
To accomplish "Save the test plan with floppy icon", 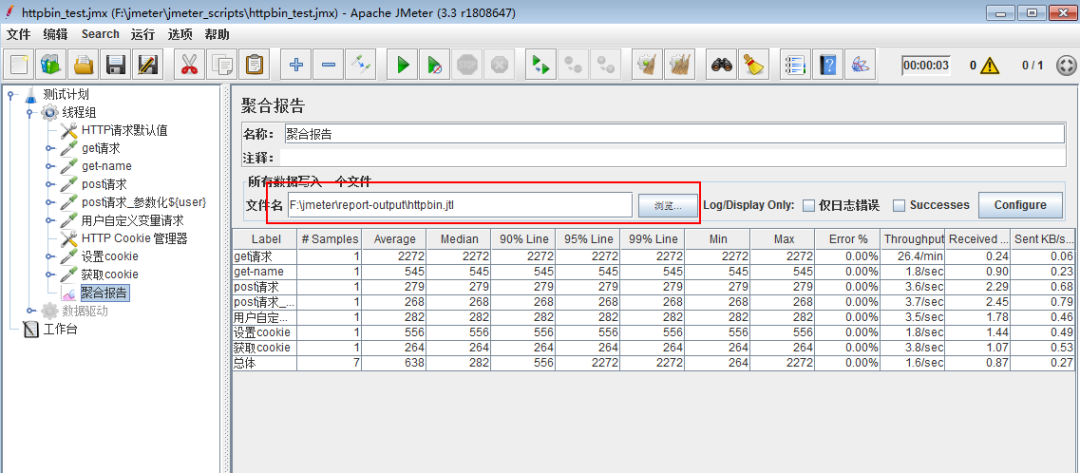I will pyautogui.click(x=115, y=65).
